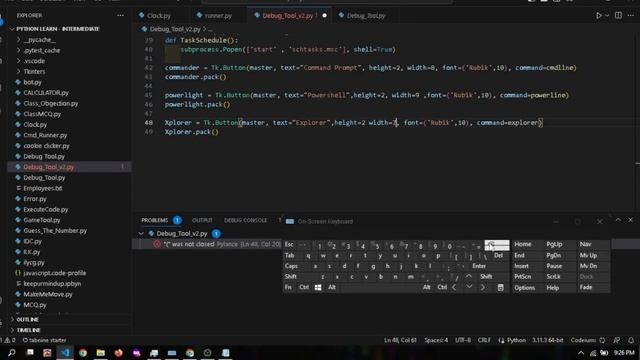Image resolution: width=640 pixels, height=360 pixels.
Task: Click the highlighted backspace key on the On-Screen Keyboard
Action: coord(497,245)
